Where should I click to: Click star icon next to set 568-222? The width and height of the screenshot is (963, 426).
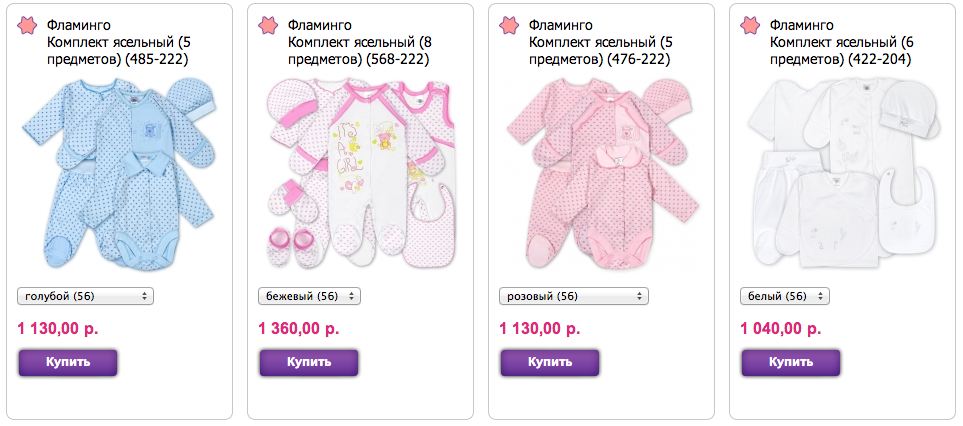pyautogui.click(x=268, y=25)
